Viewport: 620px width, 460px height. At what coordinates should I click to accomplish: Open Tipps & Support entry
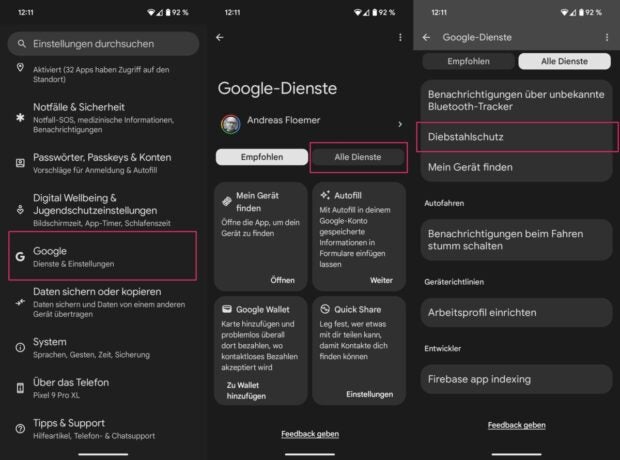pos(103,429)
